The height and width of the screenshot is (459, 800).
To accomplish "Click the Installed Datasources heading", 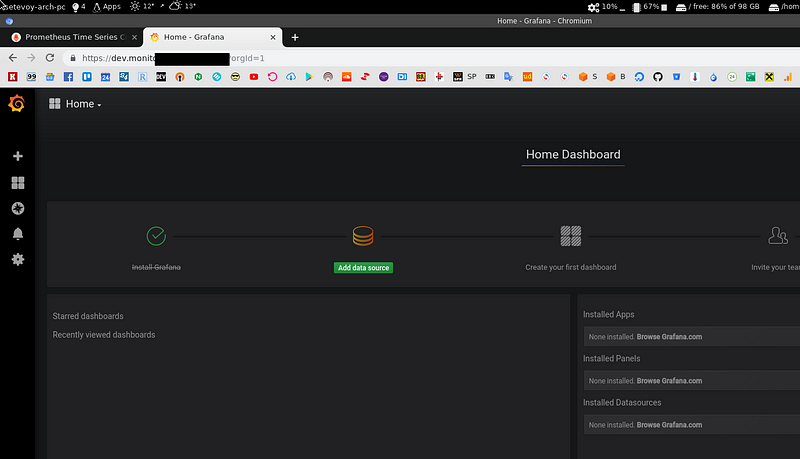I will click(x=622, y=402).
